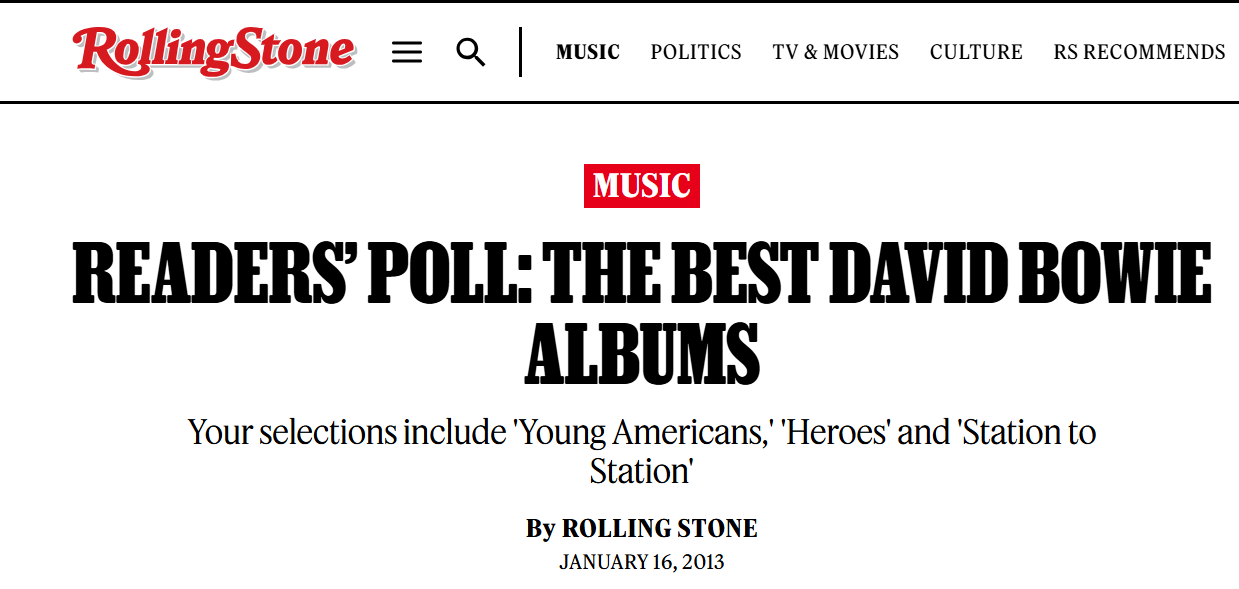Screen dimensions: 1239x589
Task: Click the word ALBUMS in headline
Action: tap(642, 353)
